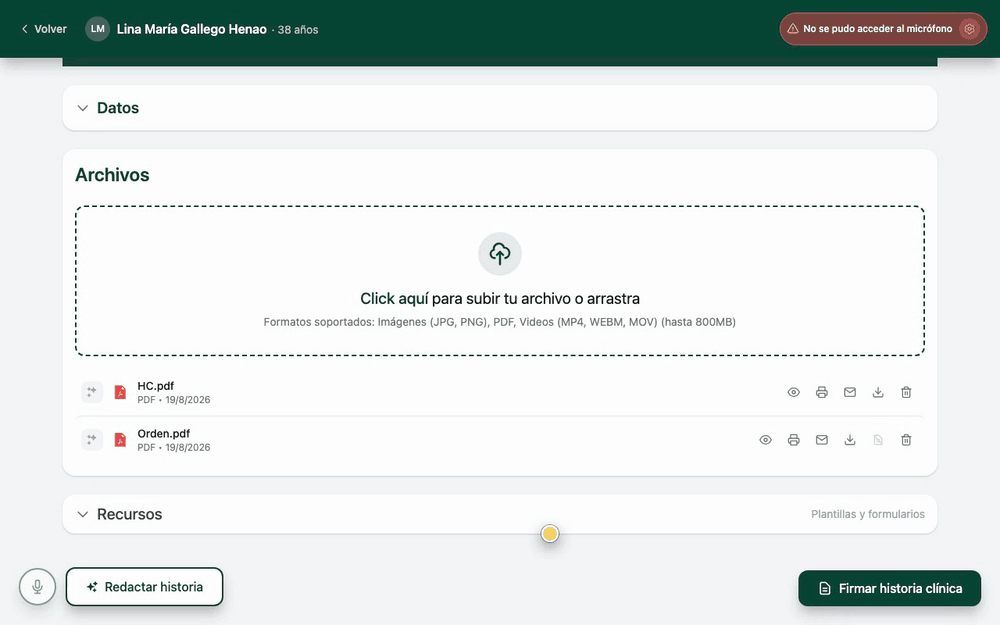Start recording with the microphone button
The image size is (1000, 625).
[38, 587]
